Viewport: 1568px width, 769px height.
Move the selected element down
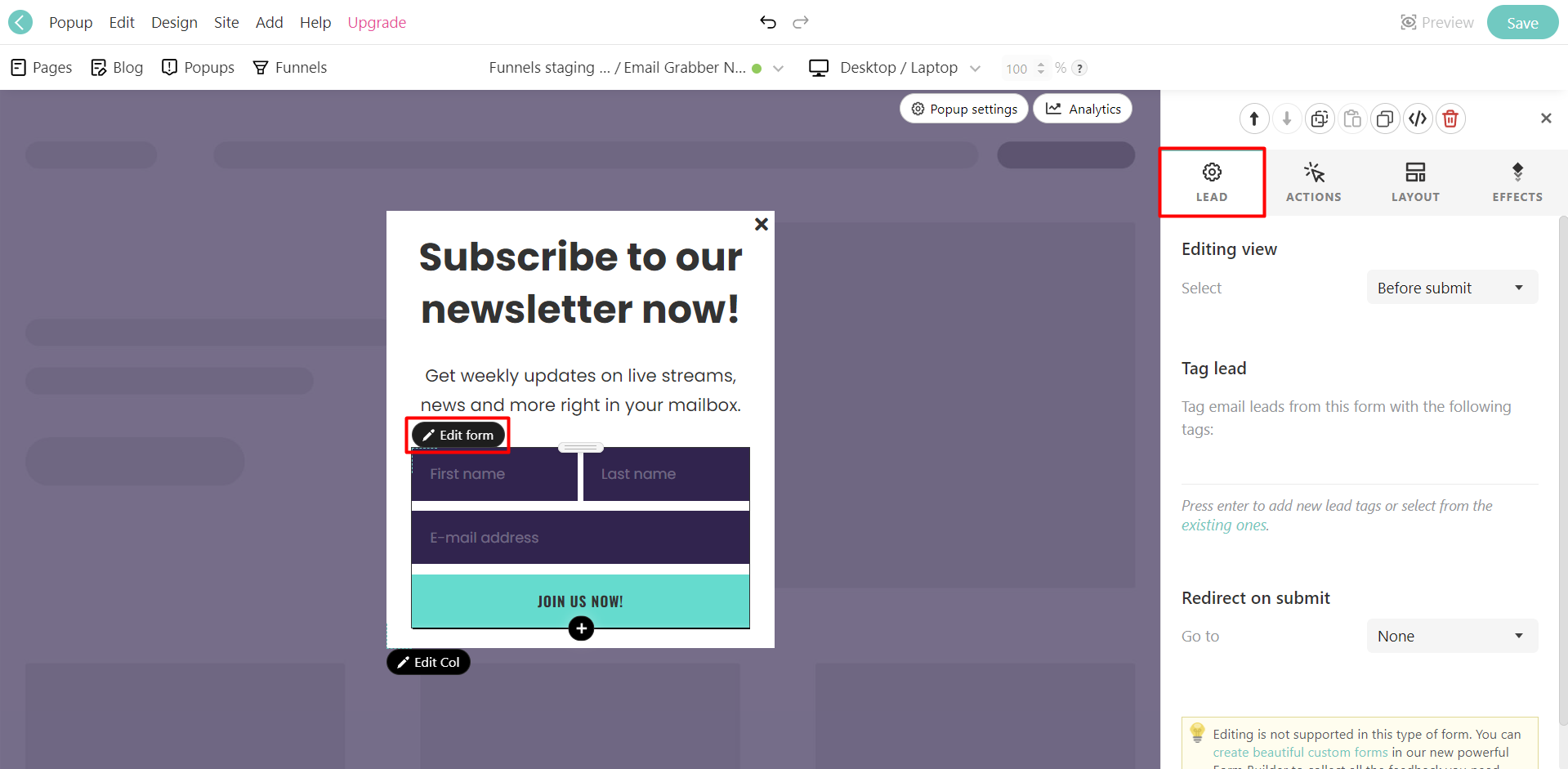point(1287,118)
